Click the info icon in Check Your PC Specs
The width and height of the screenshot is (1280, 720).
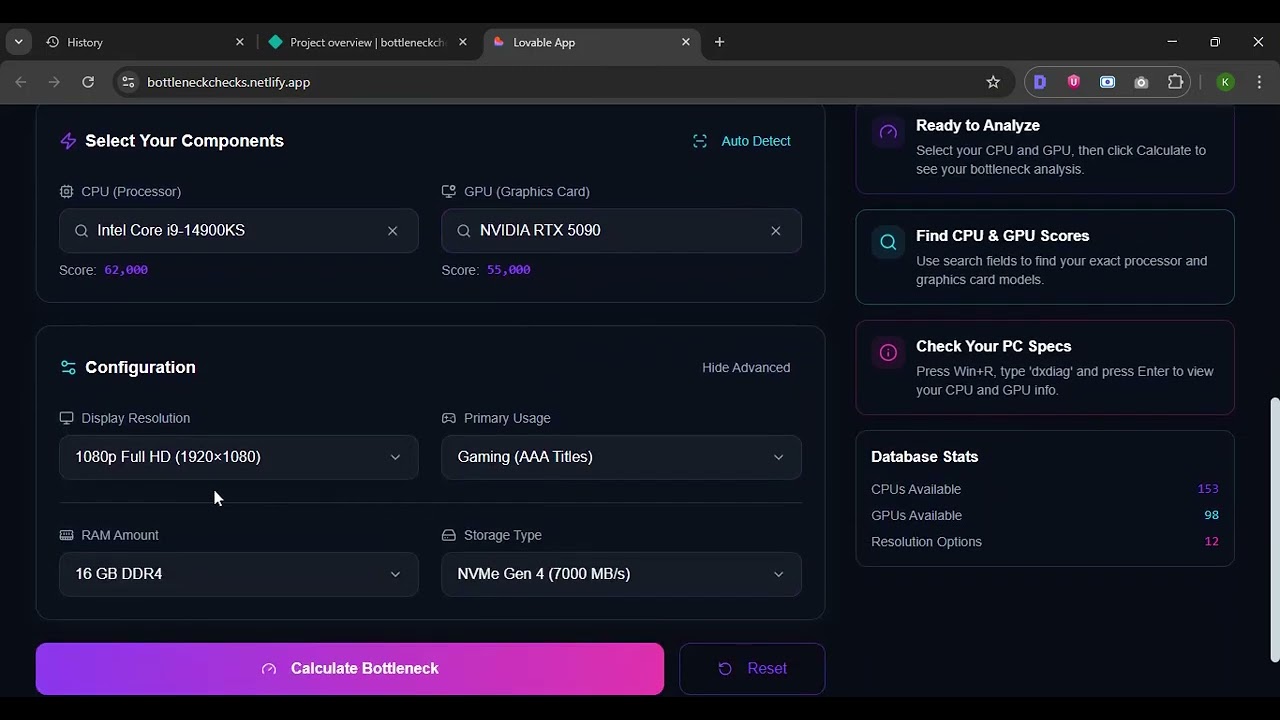(x=888, y=352)
